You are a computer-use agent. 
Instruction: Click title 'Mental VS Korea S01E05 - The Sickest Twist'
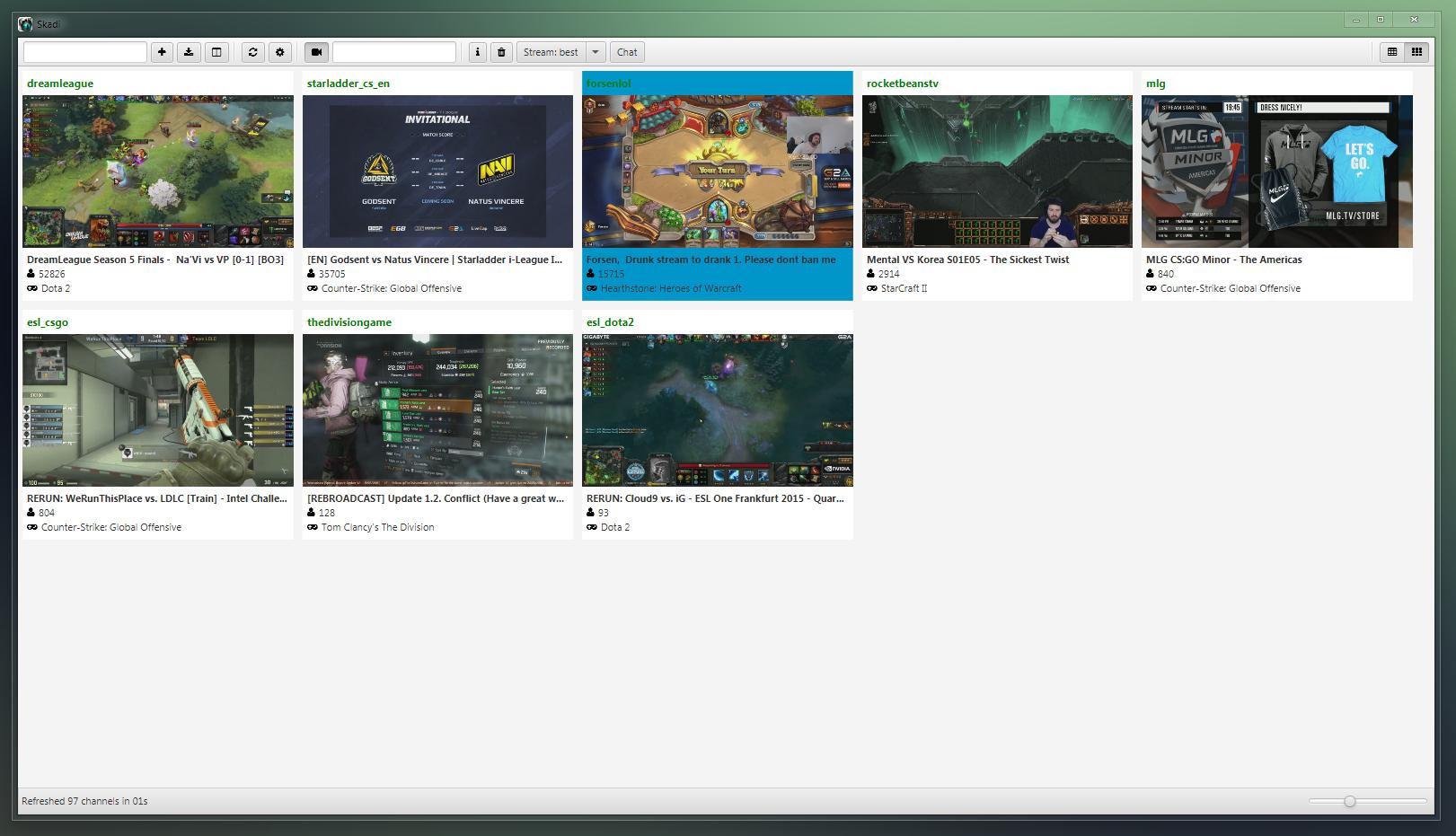pos(968,260)
